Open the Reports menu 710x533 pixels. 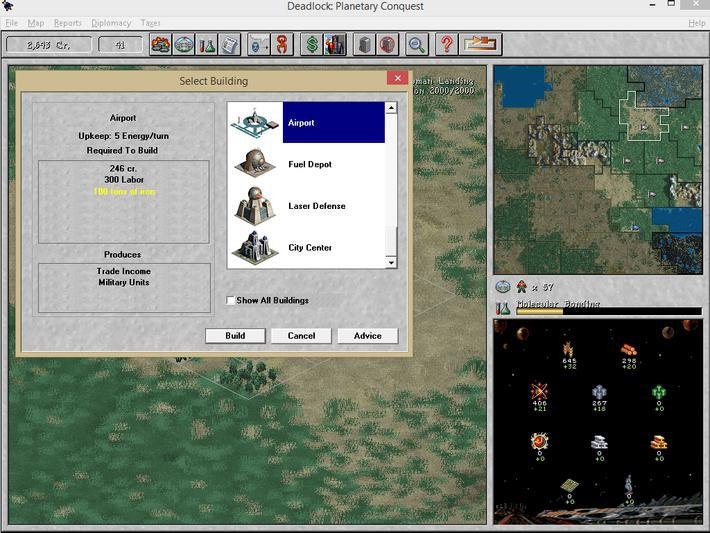tap(67, 23)
